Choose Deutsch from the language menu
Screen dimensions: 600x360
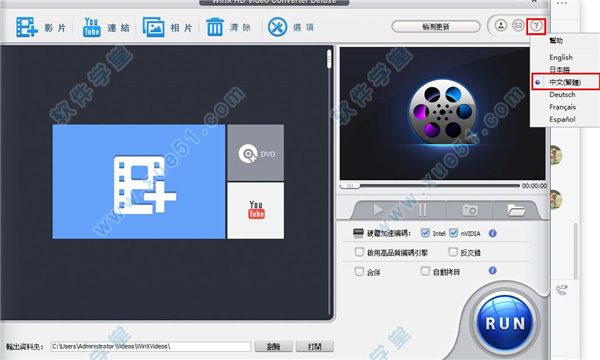coord(562,94)
